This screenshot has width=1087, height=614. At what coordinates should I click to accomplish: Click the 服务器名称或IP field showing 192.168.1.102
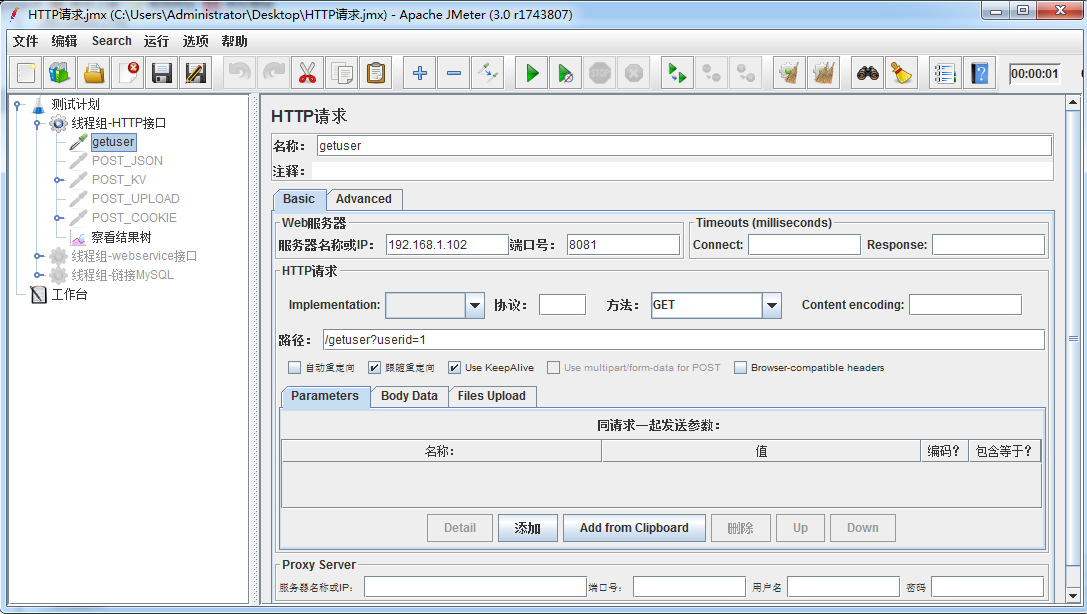tap(447, 245)
